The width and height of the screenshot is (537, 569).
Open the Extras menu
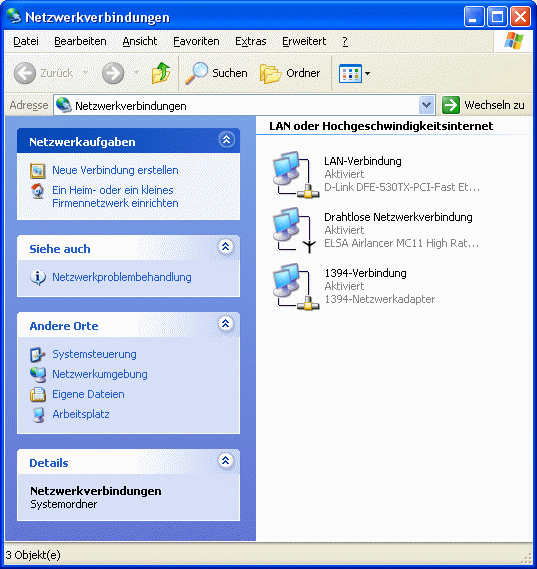[251, 41]
